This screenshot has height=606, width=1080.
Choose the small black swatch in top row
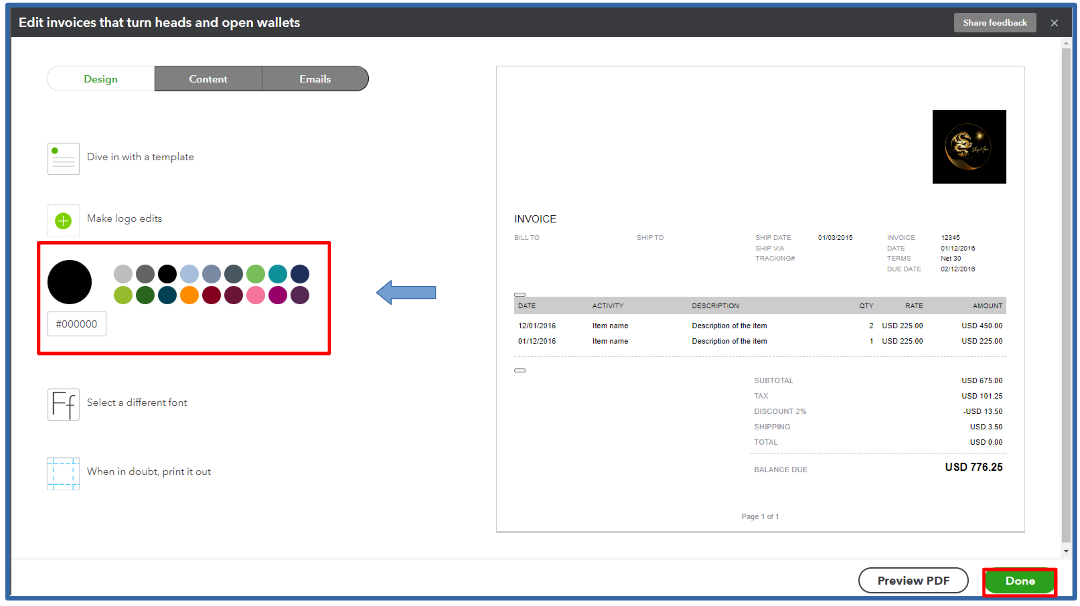[x=167, y=274]
